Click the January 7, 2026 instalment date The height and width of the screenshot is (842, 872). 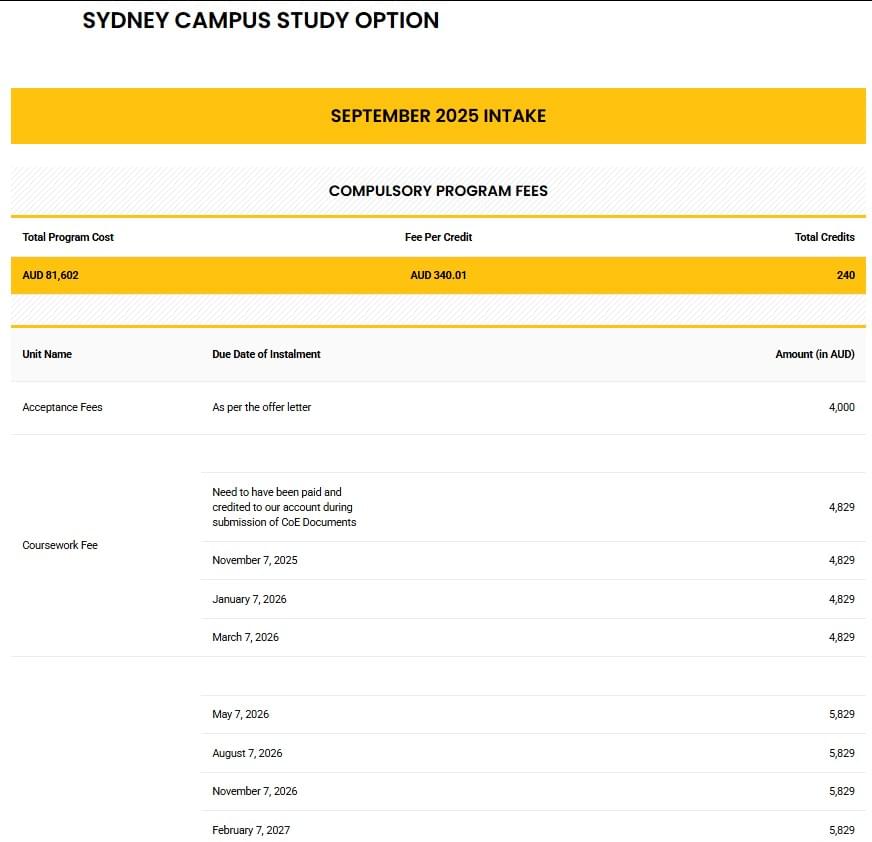coord(249,599)
